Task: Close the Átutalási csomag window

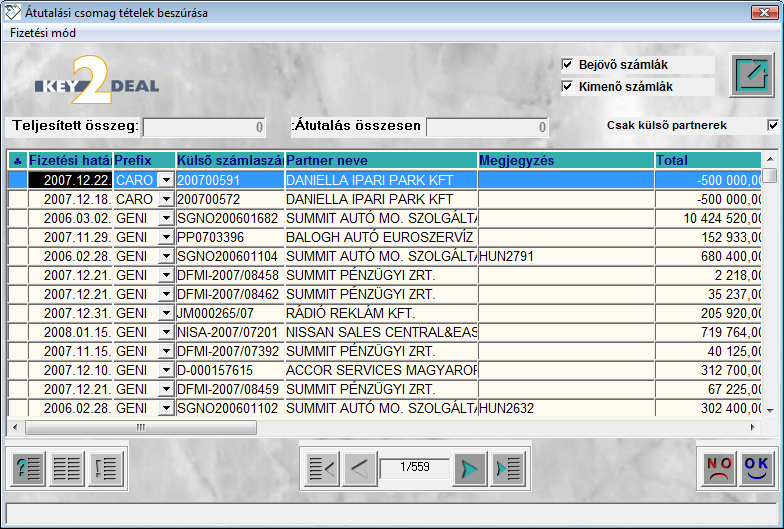Action: point(764,12)
